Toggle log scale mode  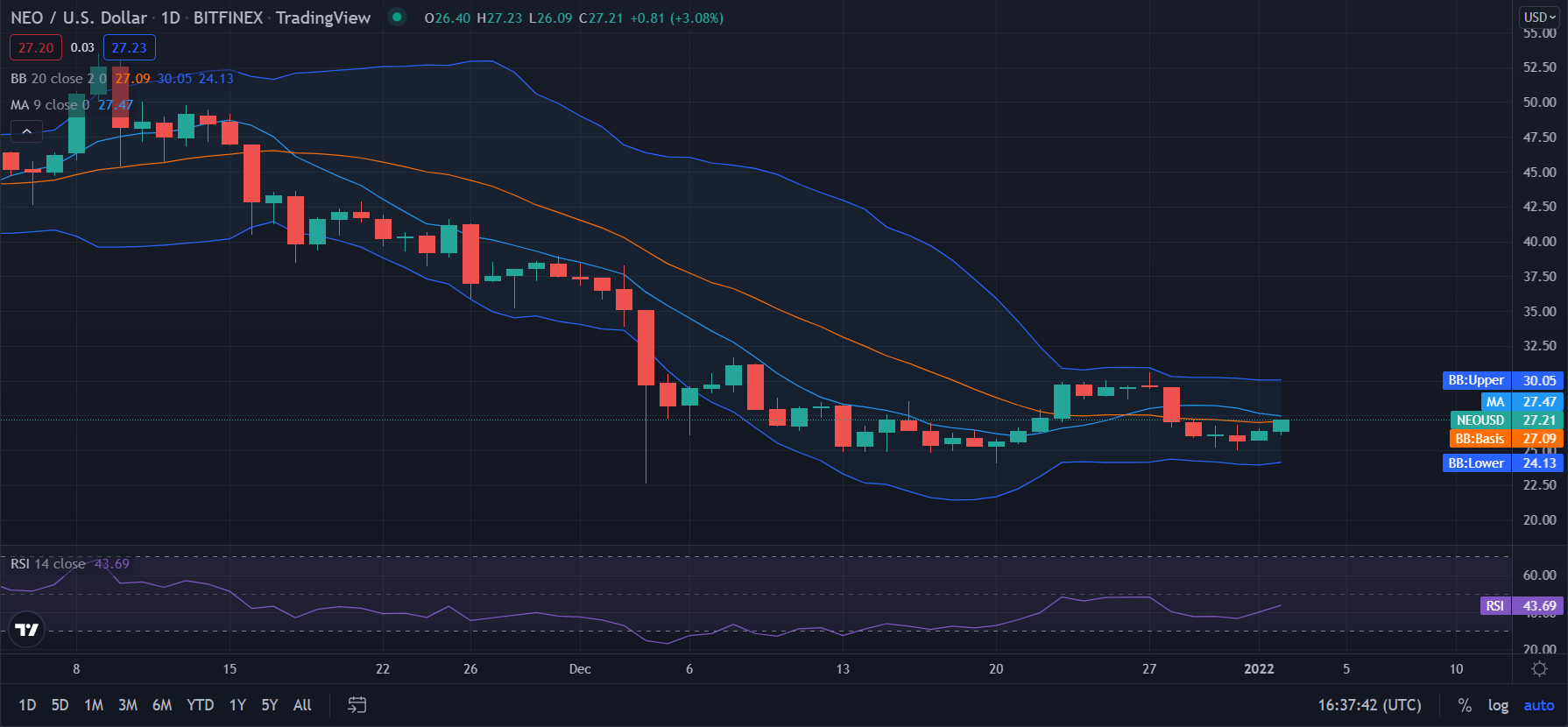[x=1498, y=705]
